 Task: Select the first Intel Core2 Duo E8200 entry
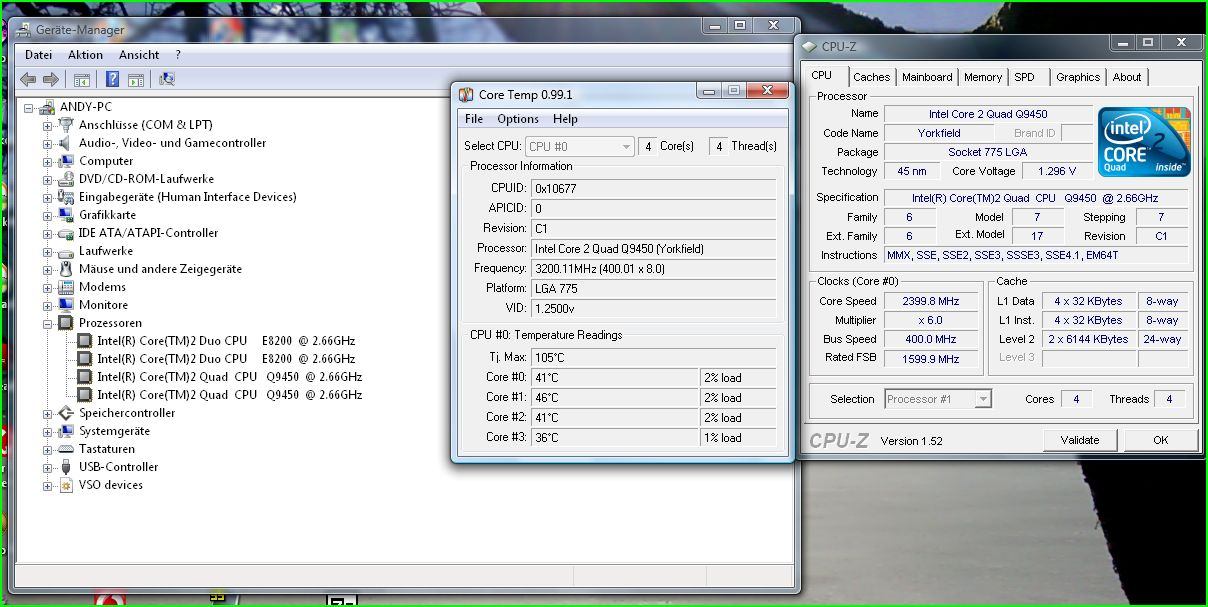click(226, 341)
